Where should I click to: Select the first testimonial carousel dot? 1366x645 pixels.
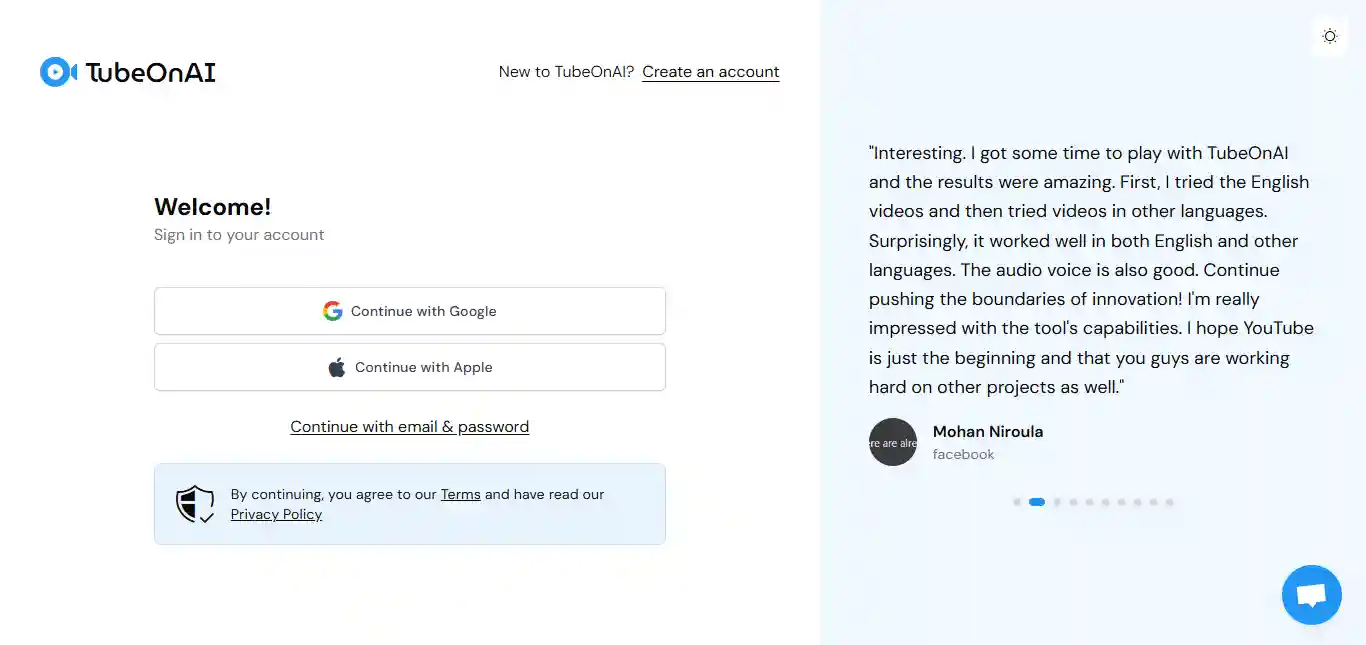[x=1017, y=502]
